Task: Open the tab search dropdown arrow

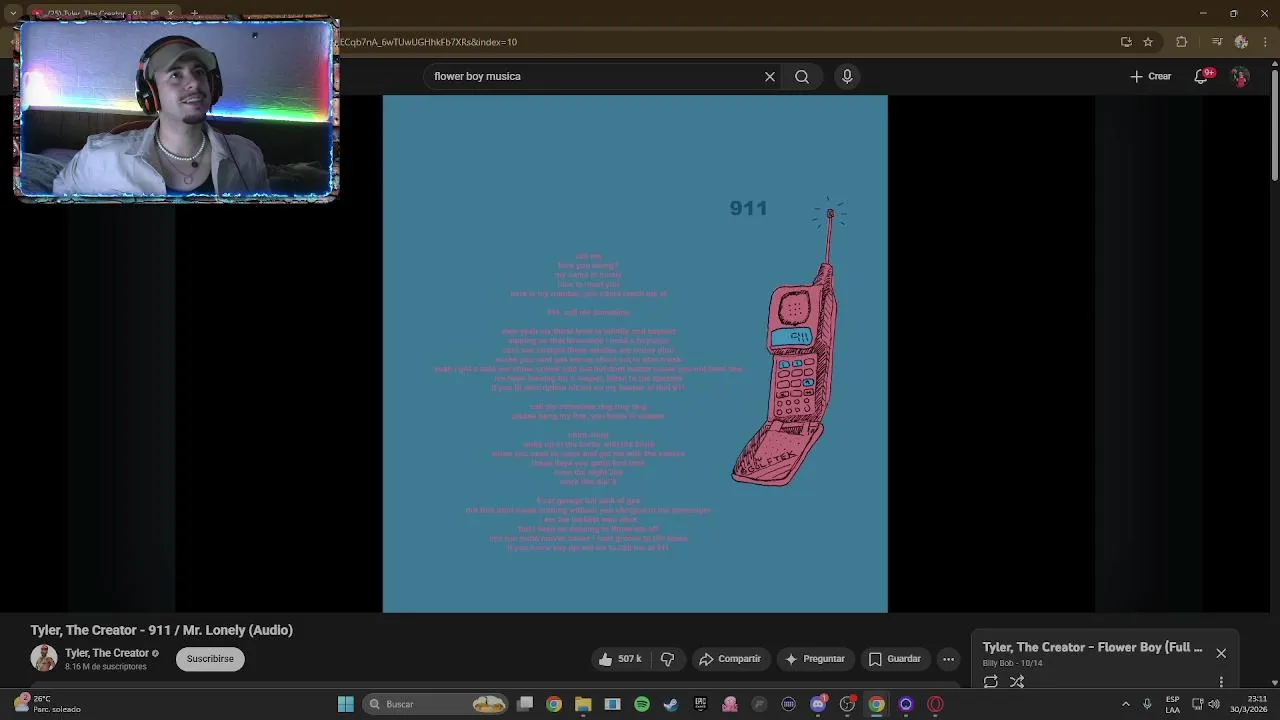Action: point(13,14)
